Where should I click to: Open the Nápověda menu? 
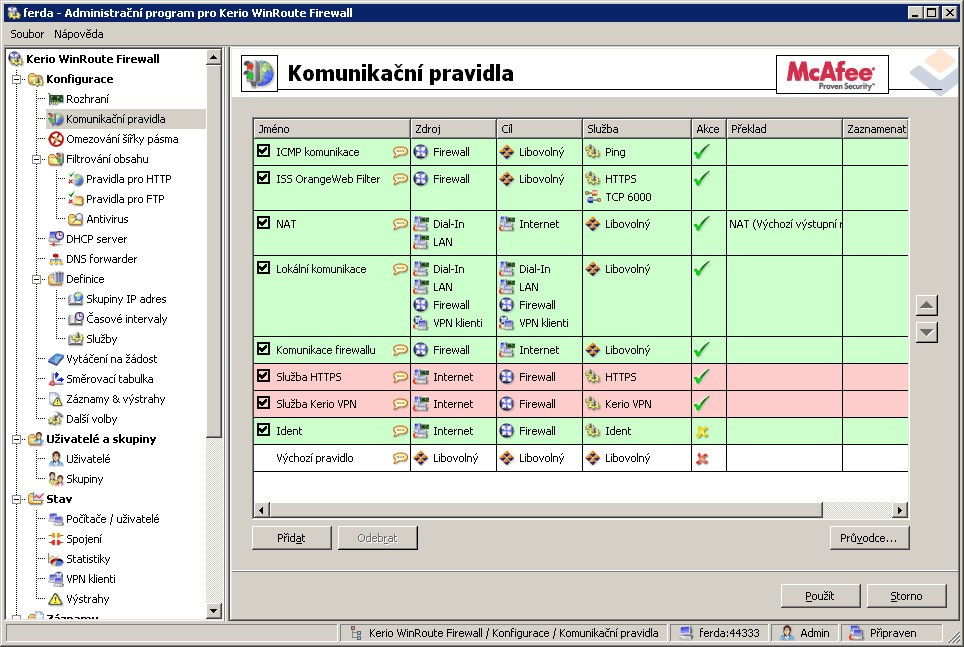[79, 34]
